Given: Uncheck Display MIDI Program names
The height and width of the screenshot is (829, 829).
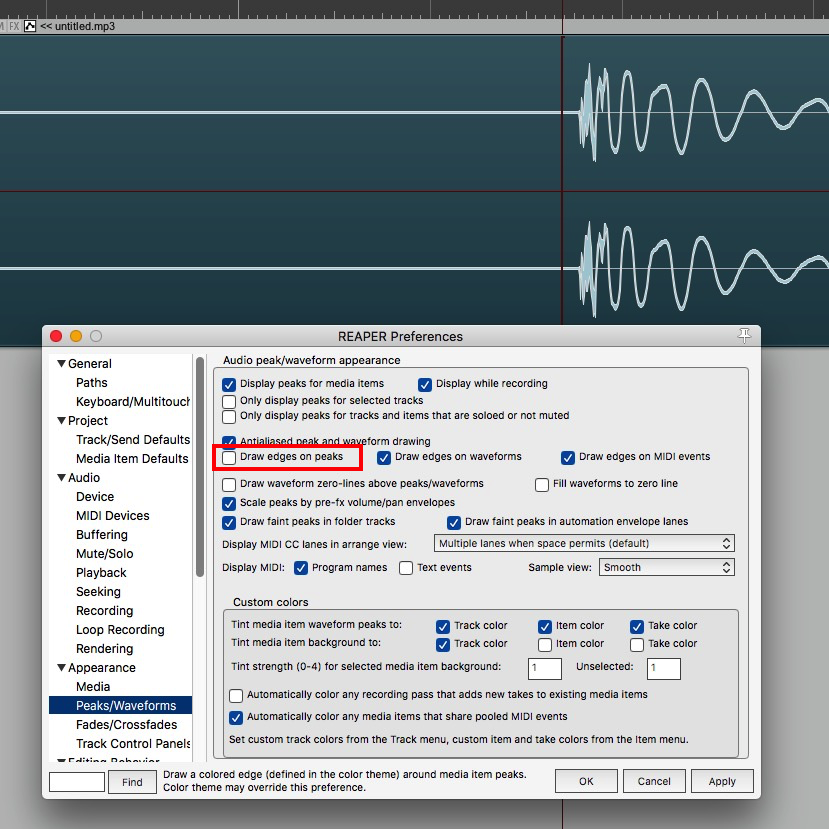Looking at the screenshot, I should pyautogui.click(x=301, y=568).
